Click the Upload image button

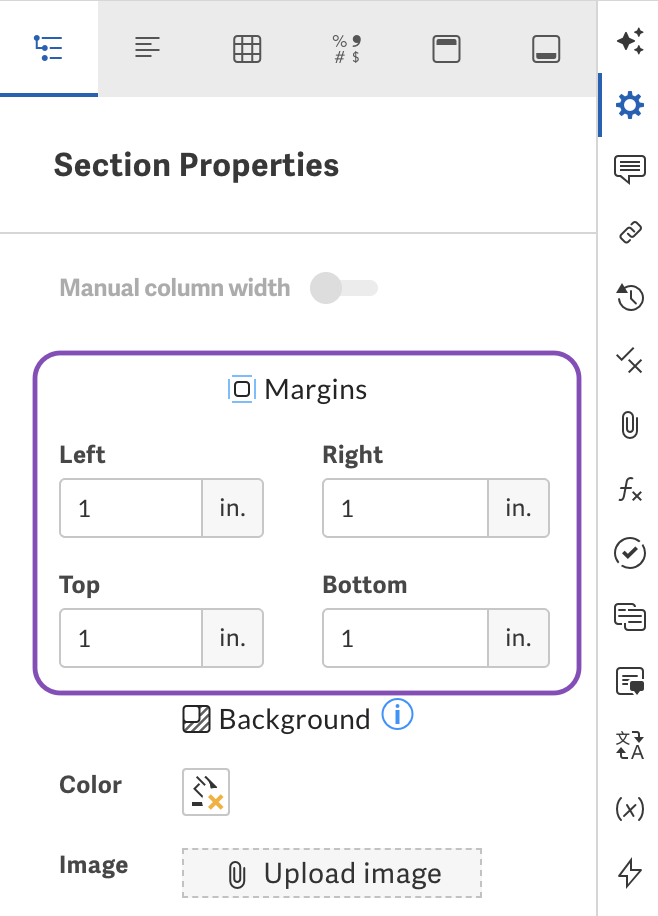[331, 873]
